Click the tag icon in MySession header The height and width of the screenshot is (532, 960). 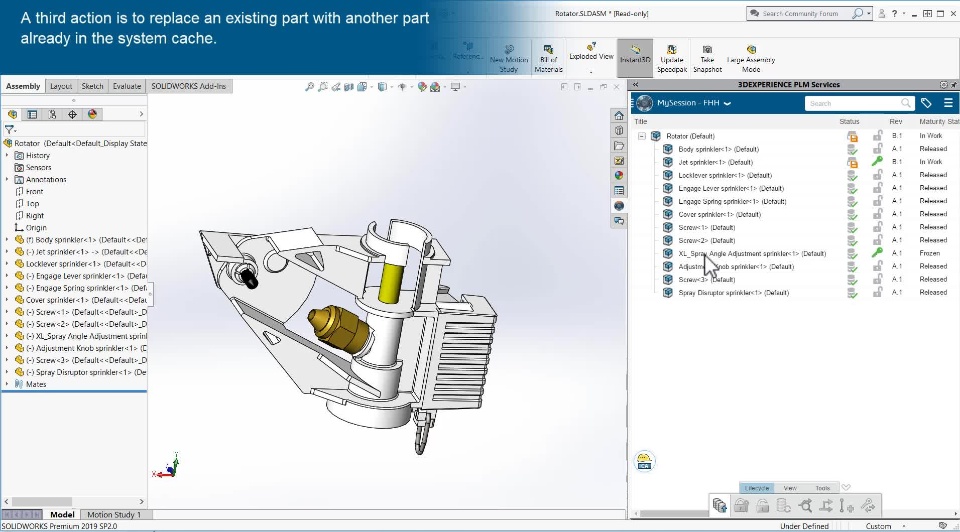926,103
